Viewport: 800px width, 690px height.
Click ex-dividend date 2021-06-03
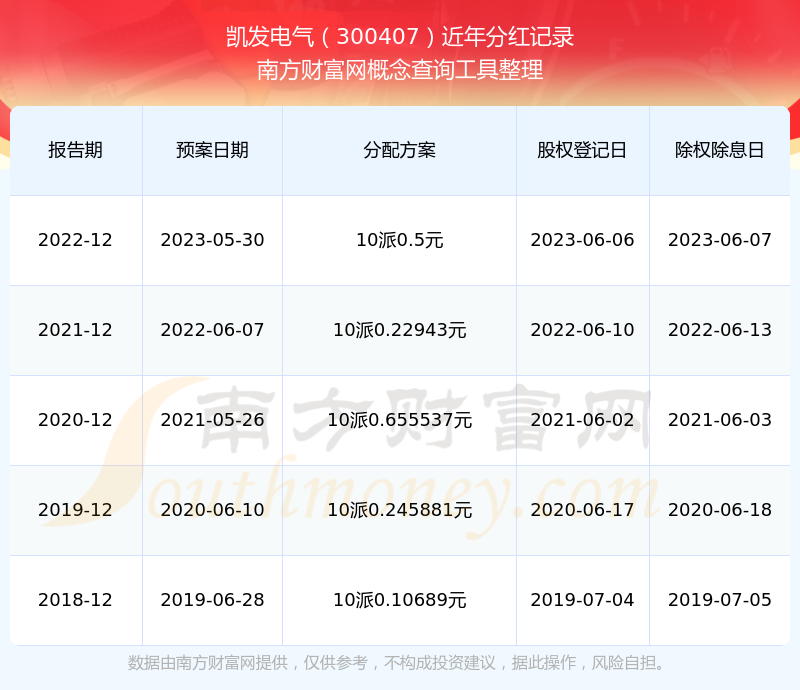point(719,420)
